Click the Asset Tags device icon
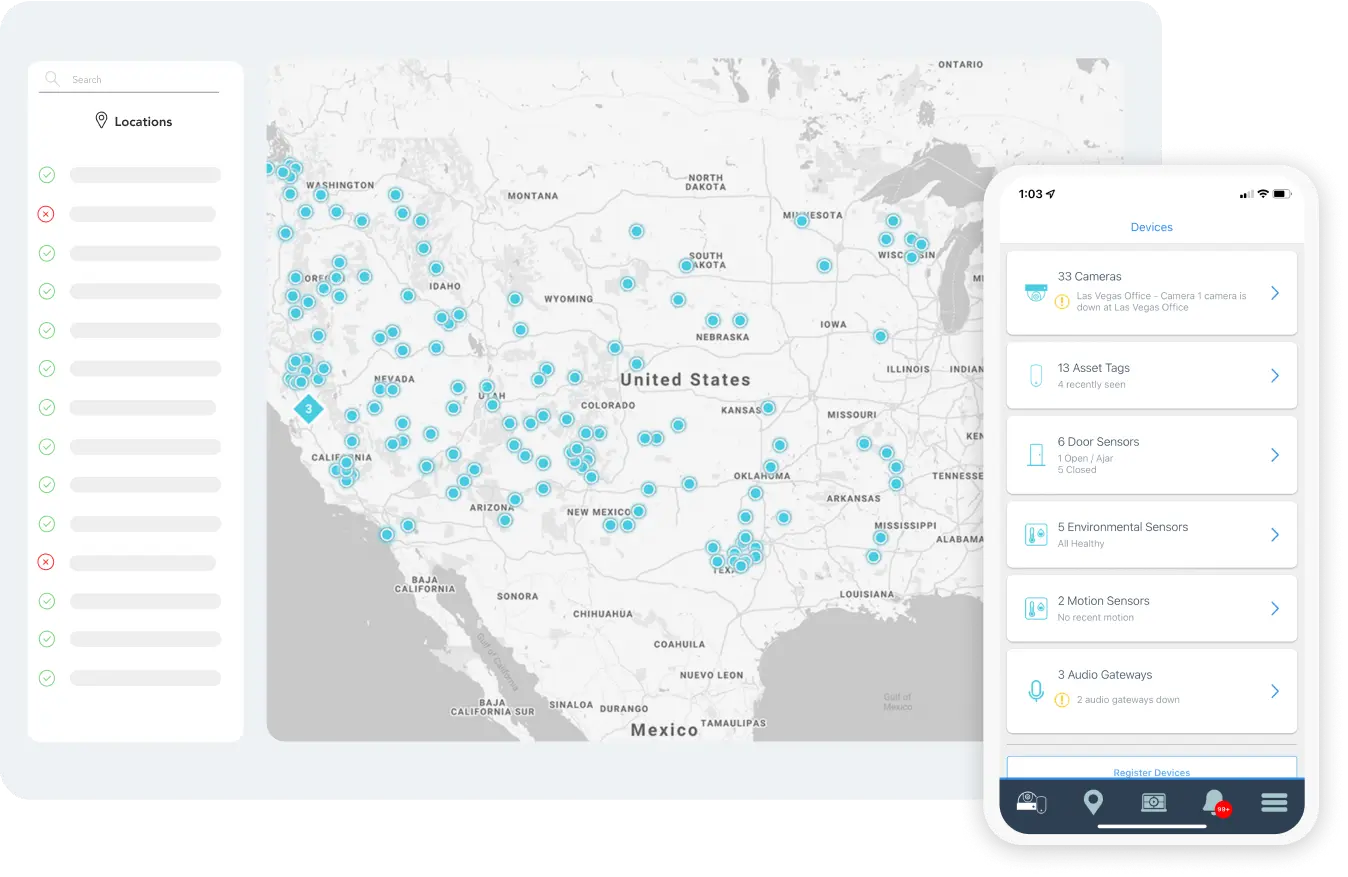Viewport: 1348px width, 877px height. 1035,376
